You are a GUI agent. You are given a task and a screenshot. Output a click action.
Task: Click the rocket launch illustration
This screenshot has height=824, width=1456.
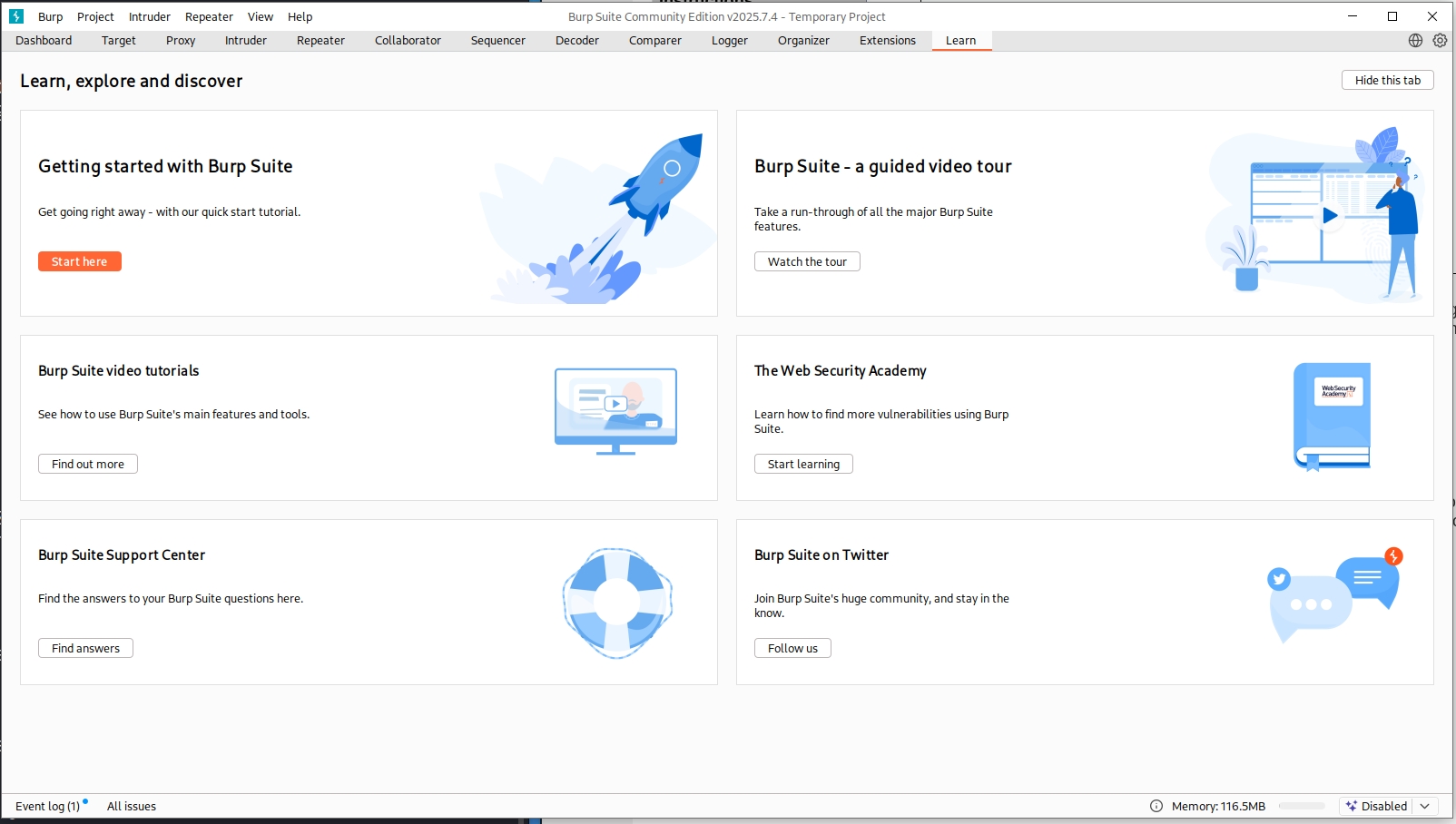pyautogui.click(x=599, y=218)
